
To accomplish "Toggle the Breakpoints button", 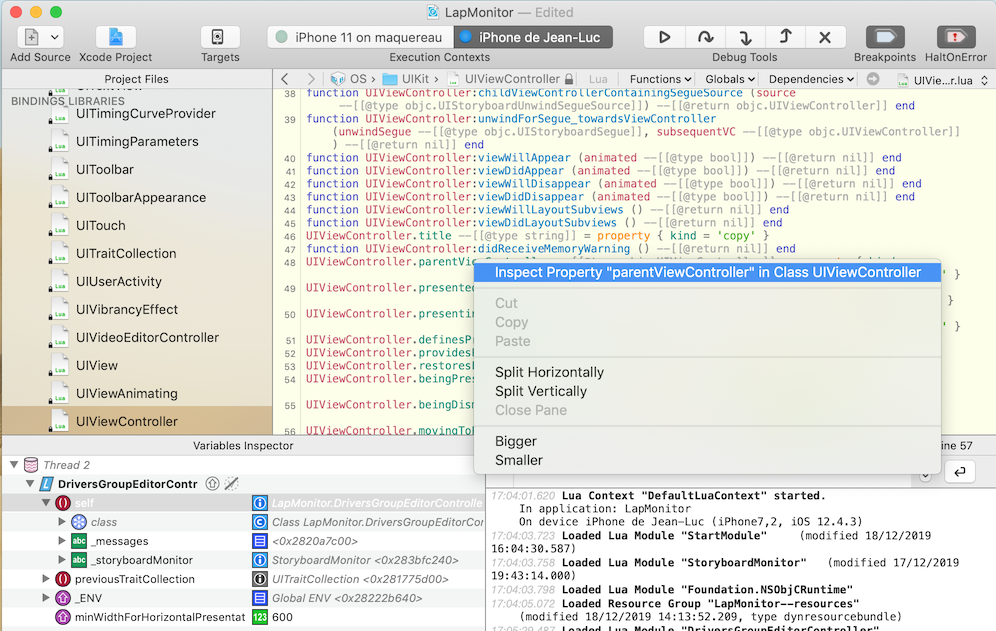I will click(x=885, y=37).
